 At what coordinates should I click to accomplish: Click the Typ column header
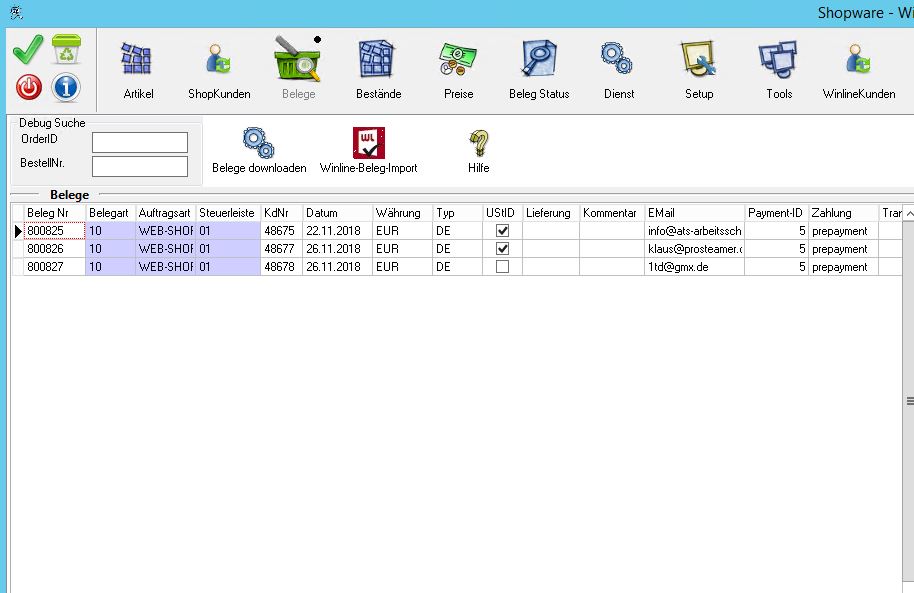pos(458,213)
